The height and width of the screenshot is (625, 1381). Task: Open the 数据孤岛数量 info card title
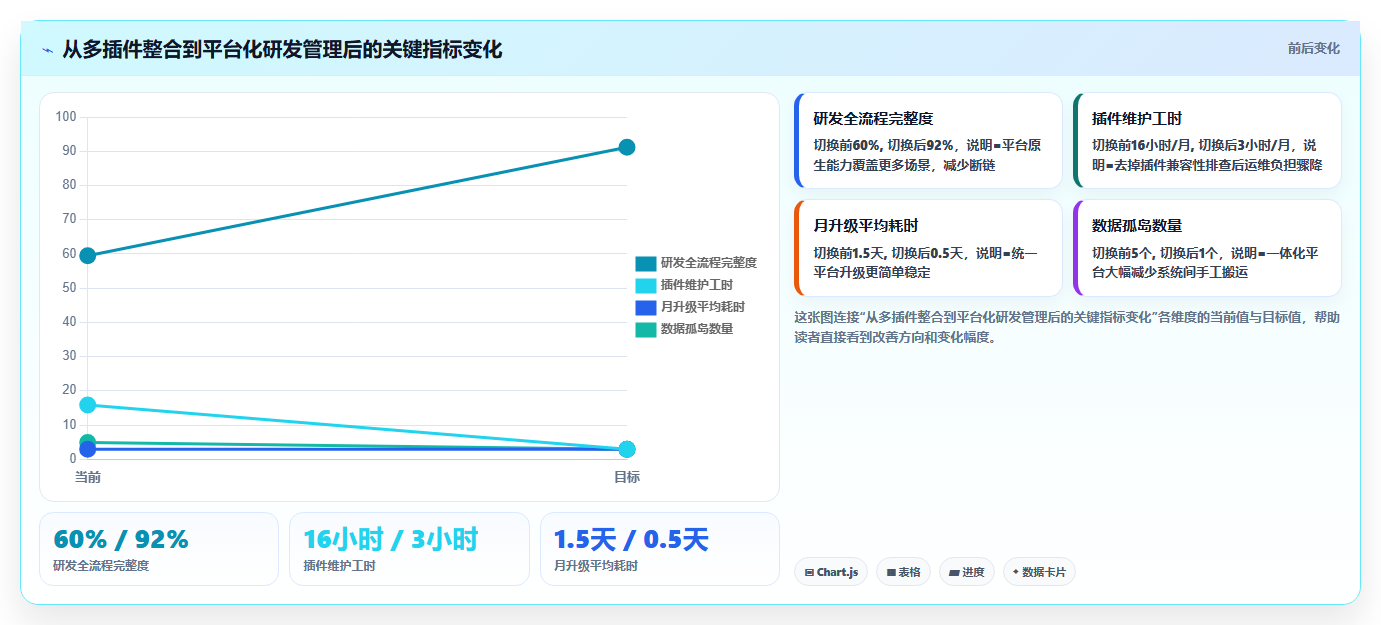[1137, 225]
